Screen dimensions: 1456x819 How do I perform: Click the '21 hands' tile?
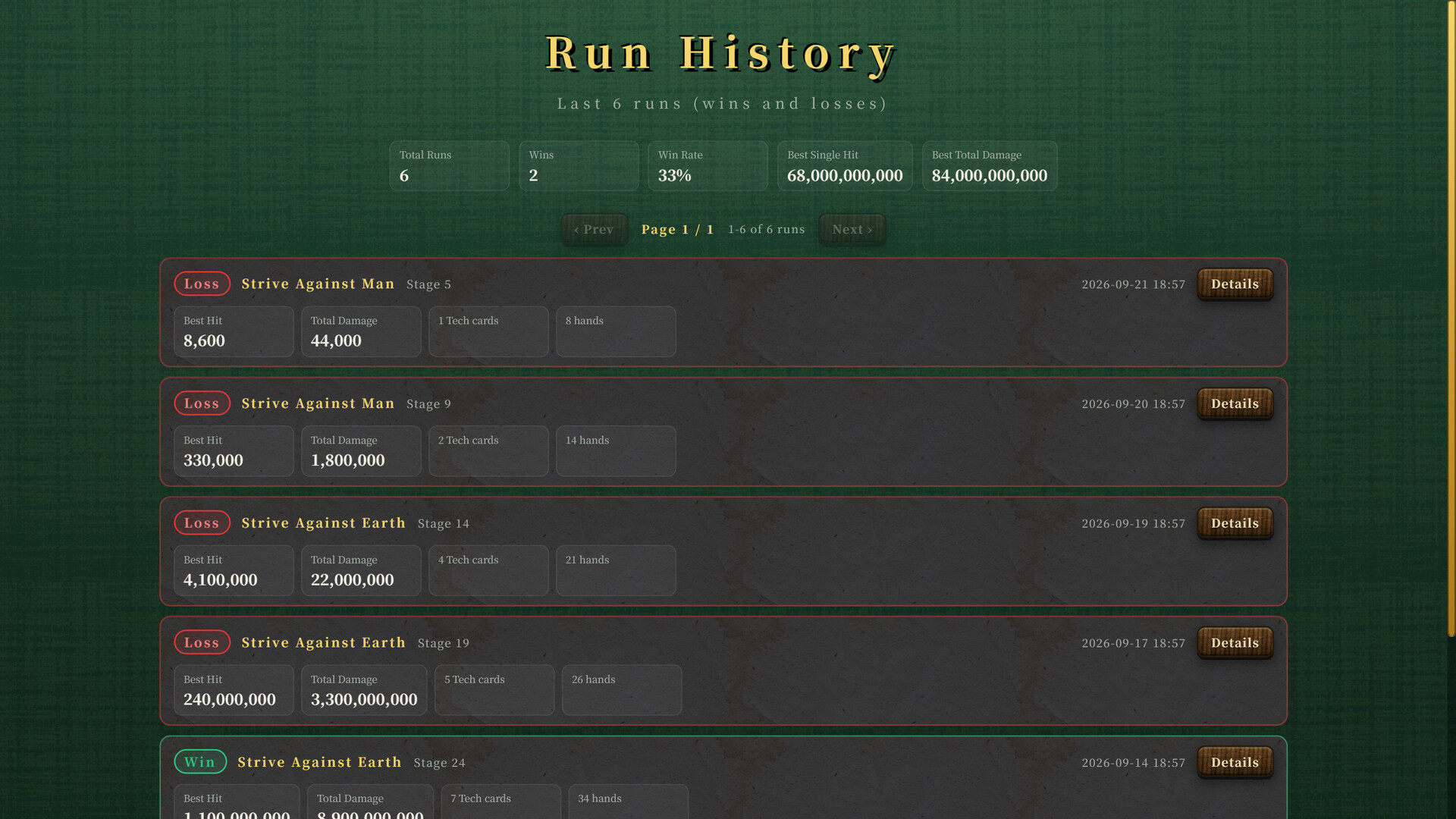pos(616,570)
